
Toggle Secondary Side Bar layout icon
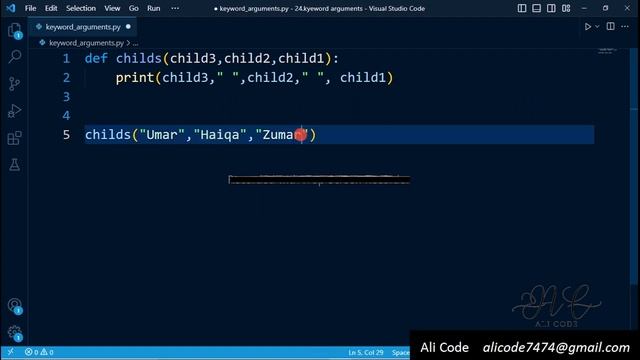tap(551, 8)
